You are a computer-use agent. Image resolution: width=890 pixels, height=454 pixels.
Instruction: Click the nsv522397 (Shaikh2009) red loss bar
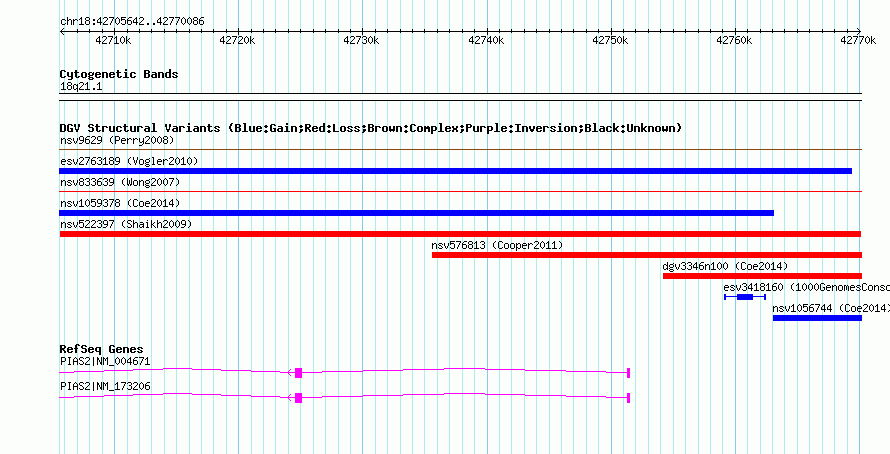tap(460, 234)
